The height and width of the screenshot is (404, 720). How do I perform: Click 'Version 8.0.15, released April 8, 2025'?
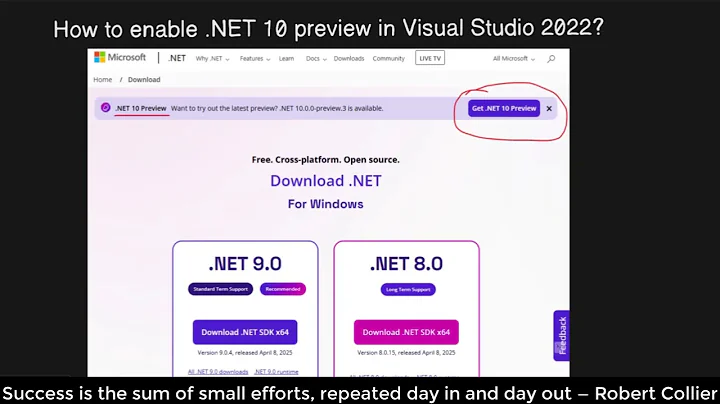tap(406, 353)
